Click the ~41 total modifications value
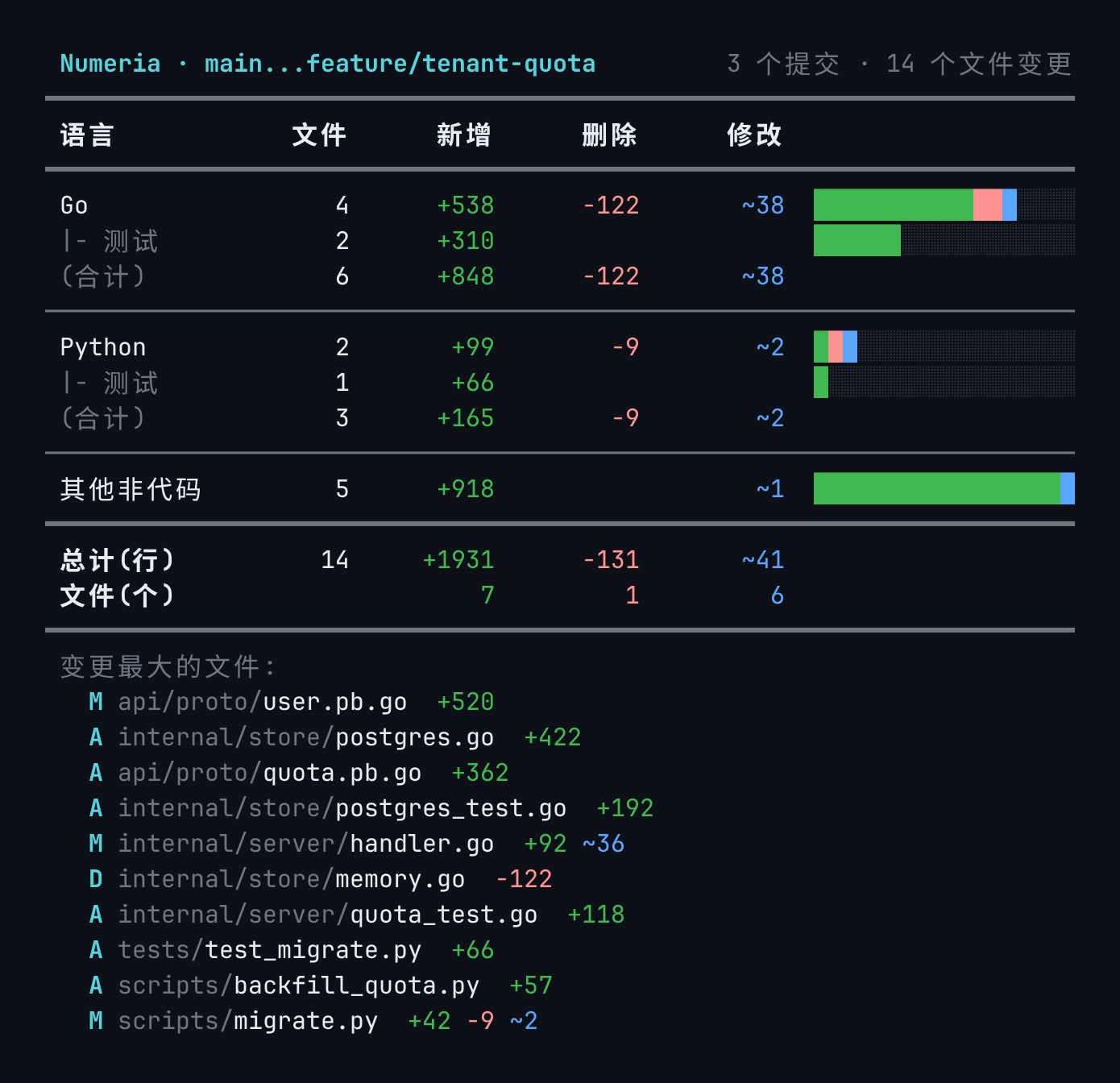The height and width of the screenshot is (1083, 1120). point(763,560)
